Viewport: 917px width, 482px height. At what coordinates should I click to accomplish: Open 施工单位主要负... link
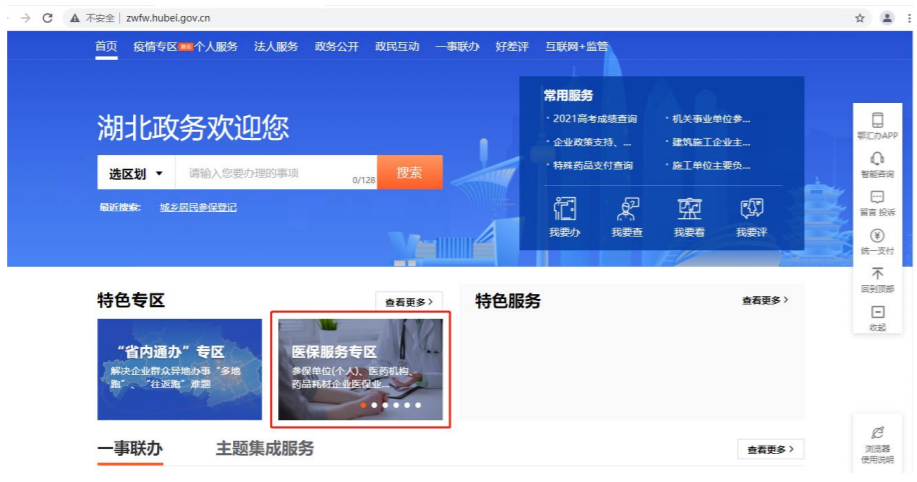click(711, 166)
